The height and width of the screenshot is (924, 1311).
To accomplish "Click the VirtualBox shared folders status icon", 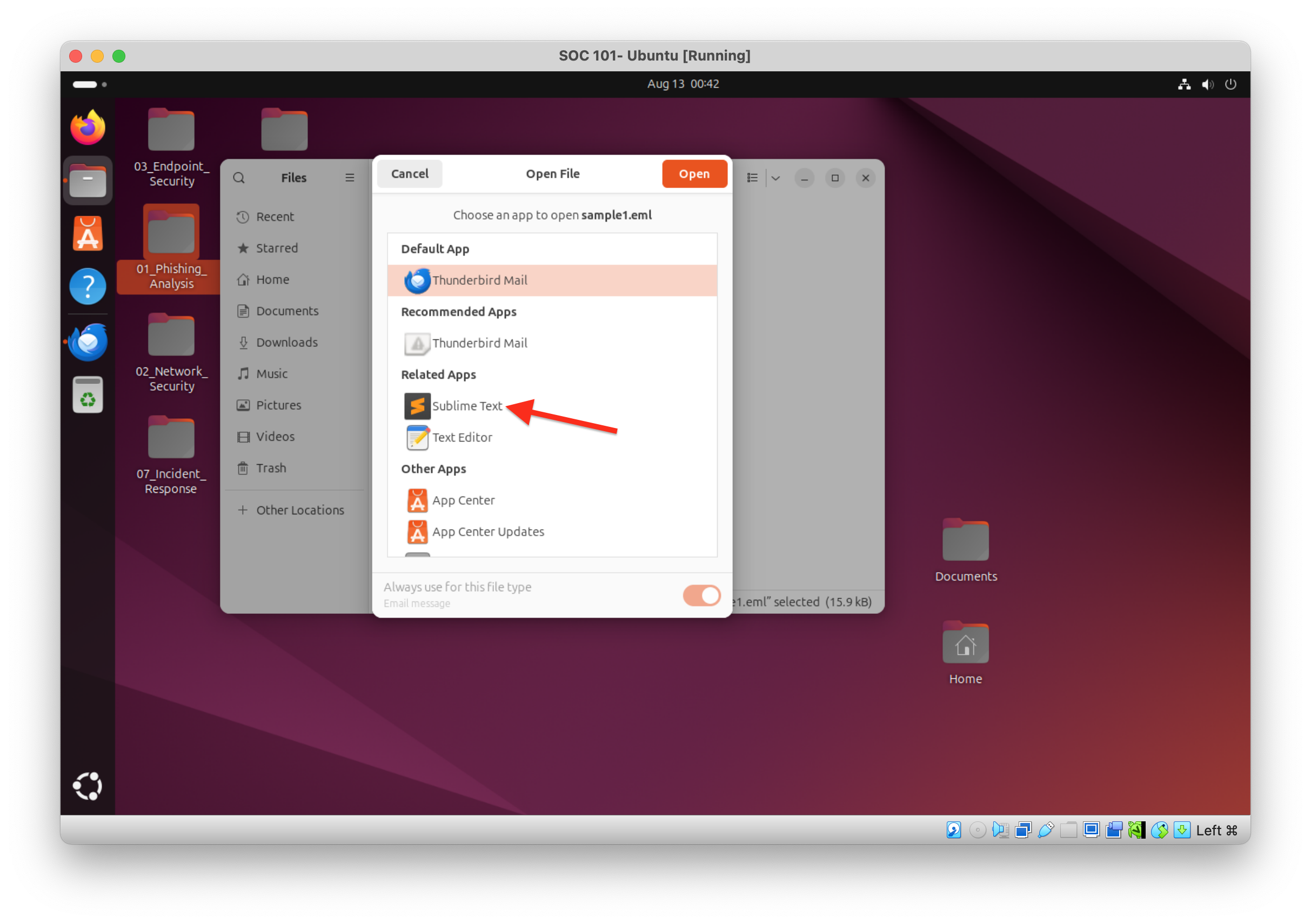I will point(1068,830).
